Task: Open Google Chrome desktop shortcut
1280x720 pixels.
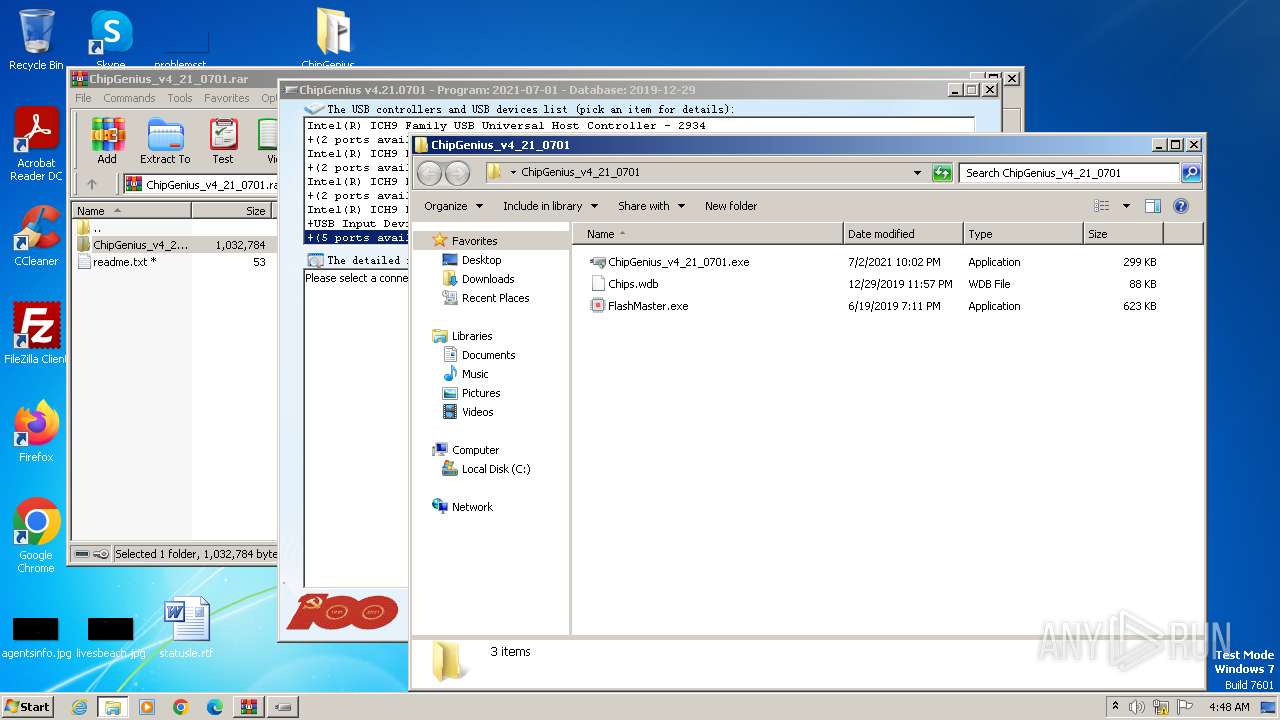Action: [36, 535]
